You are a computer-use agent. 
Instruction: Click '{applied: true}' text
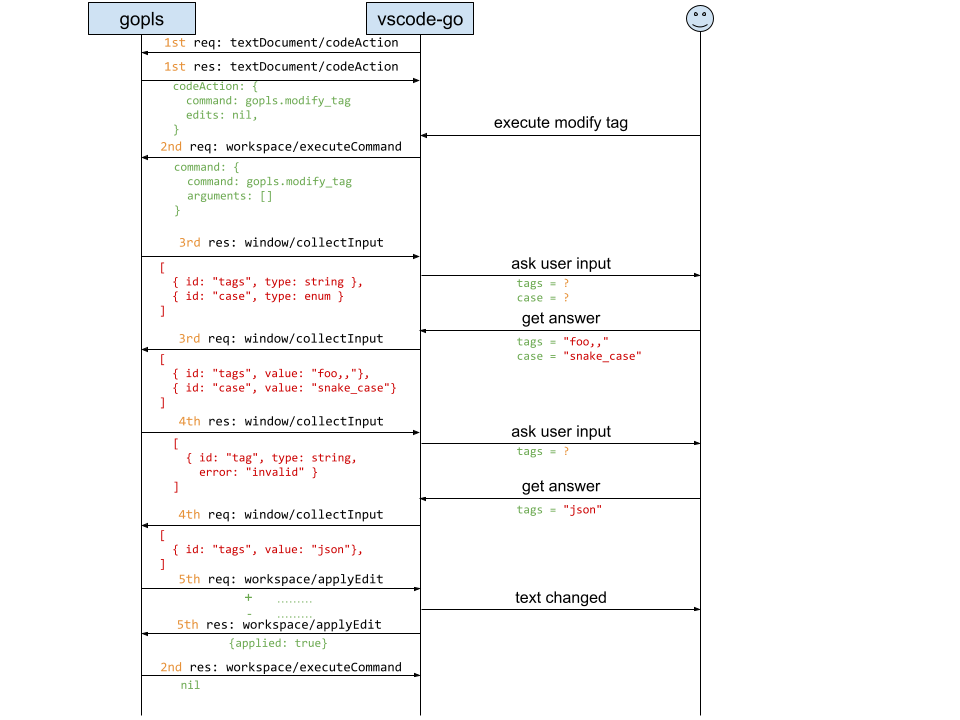pyautogui.click(x=278, y=643)
